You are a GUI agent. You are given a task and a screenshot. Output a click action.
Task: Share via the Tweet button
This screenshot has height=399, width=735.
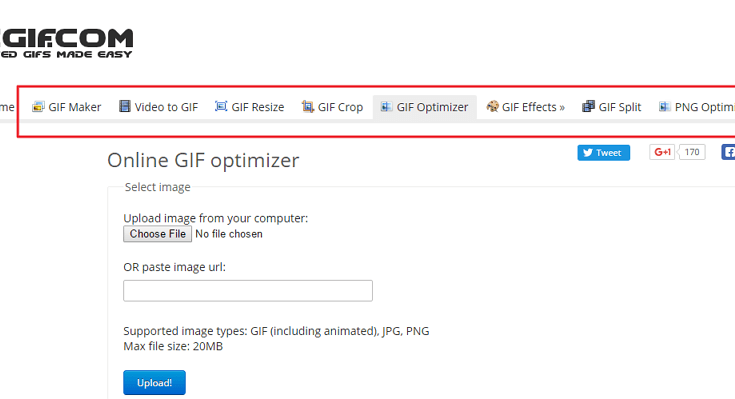(604, 153)
